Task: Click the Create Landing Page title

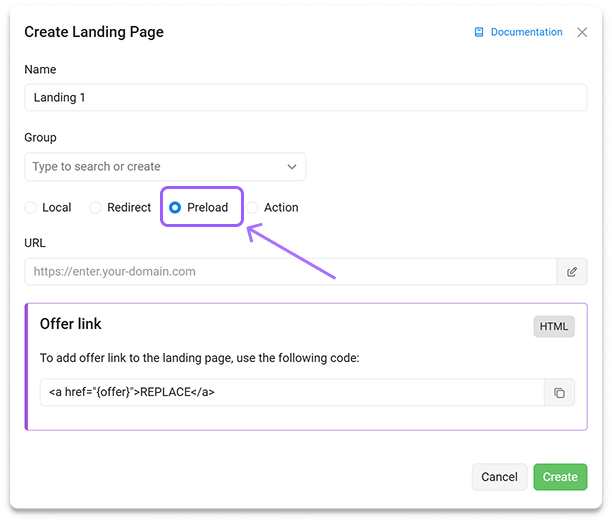Action: click(x=94, y=32)
